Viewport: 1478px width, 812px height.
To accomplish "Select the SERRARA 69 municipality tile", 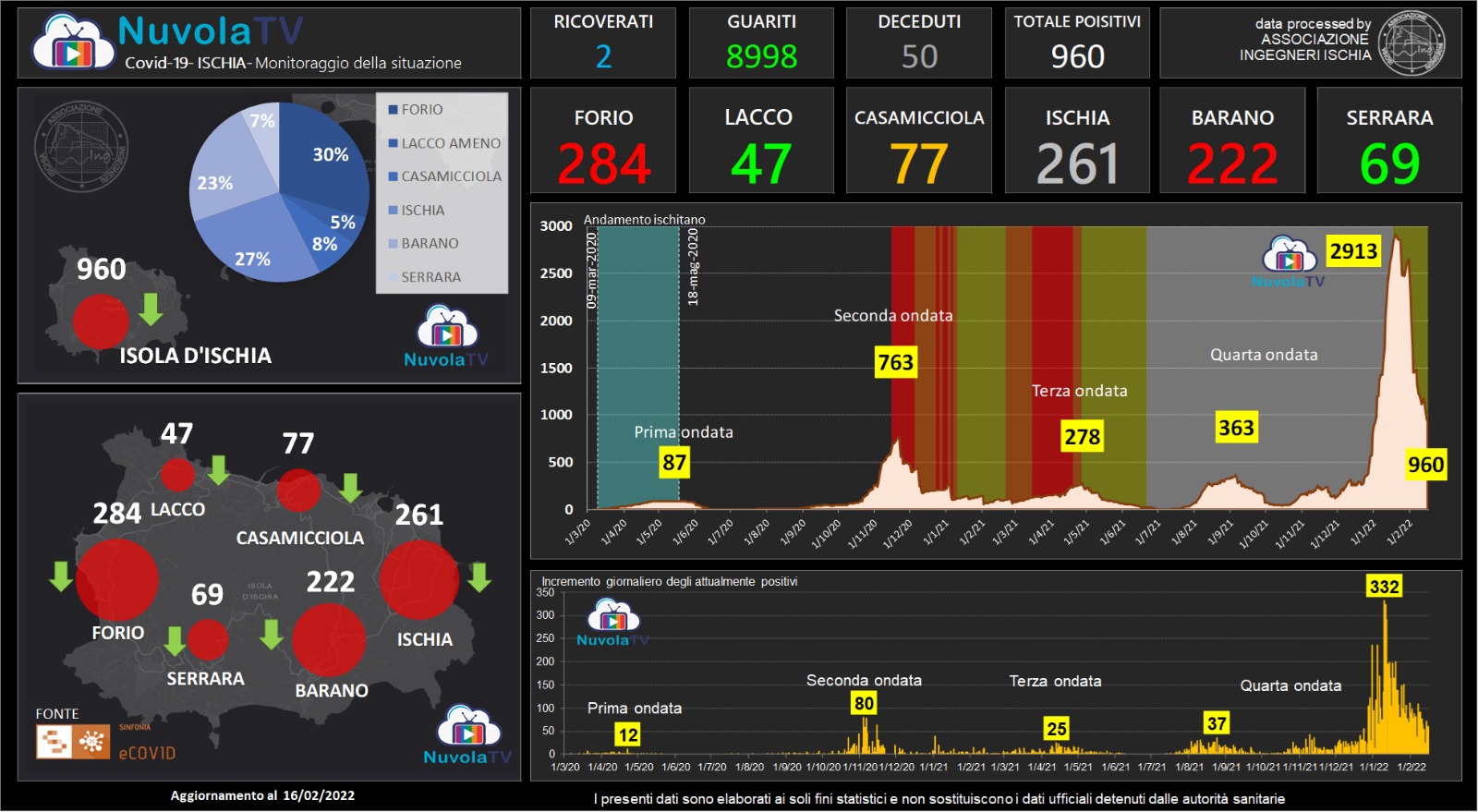I will [1388, 140].
